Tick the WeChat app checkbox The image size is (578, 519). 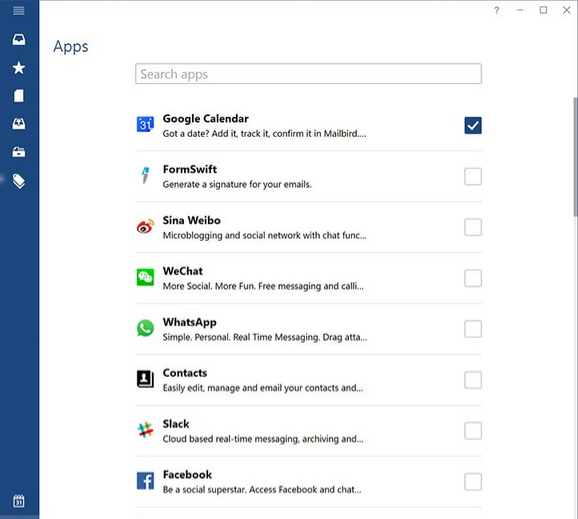click(473, 278)
